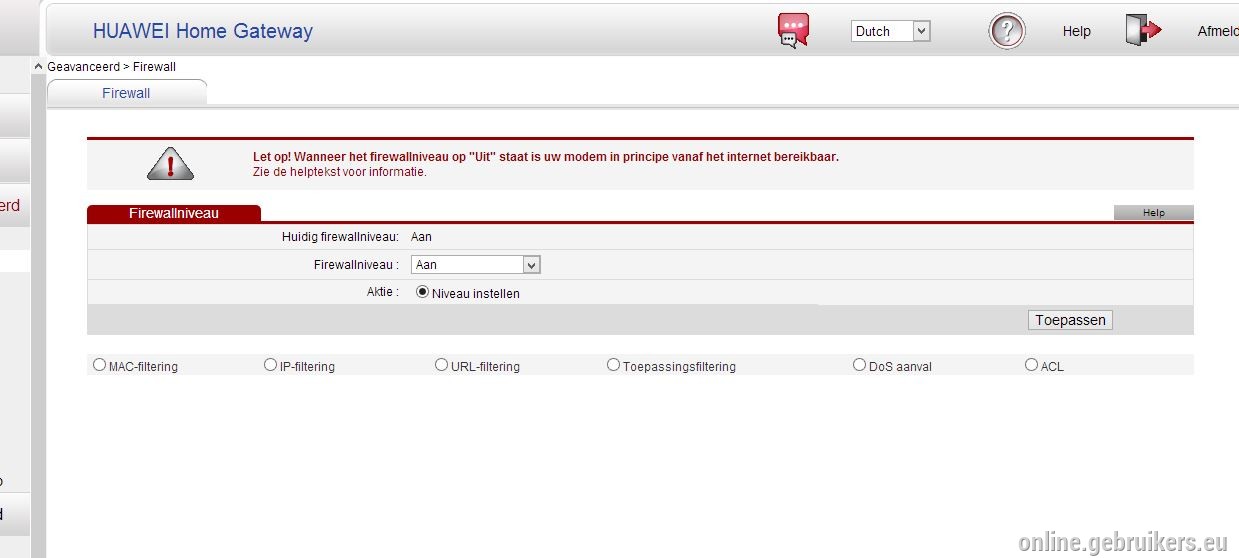Viewport: 1239px width, 558px height.
Task: Open the Help link in header
Action: (1076, 31)
